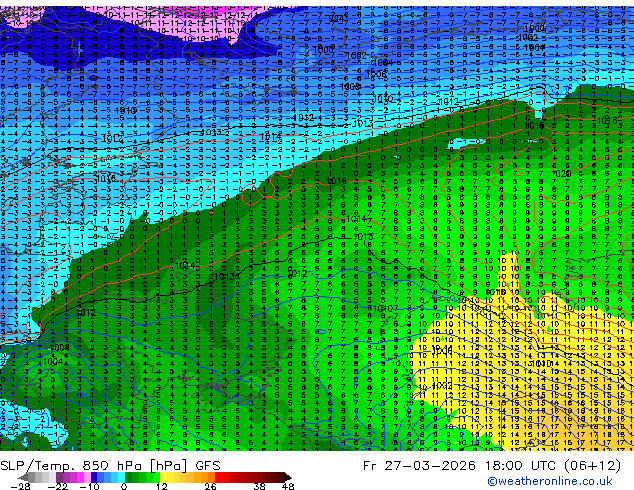
Task: Click the yellow legend segment above 12
Action: (x=163, y=477)
